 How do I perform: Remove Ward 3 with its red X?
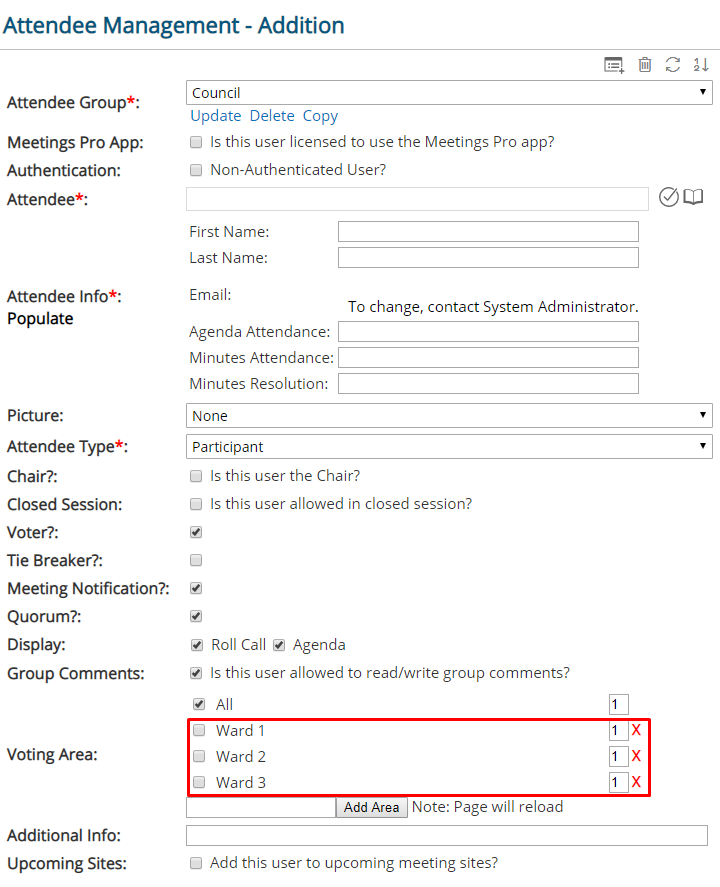(x=636, y=782)
